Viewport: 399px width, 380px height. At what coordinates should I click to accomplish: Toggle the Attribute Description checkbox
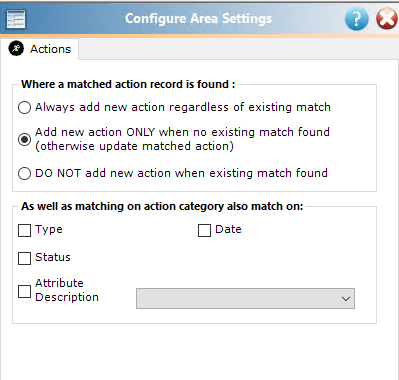[24, 291]
